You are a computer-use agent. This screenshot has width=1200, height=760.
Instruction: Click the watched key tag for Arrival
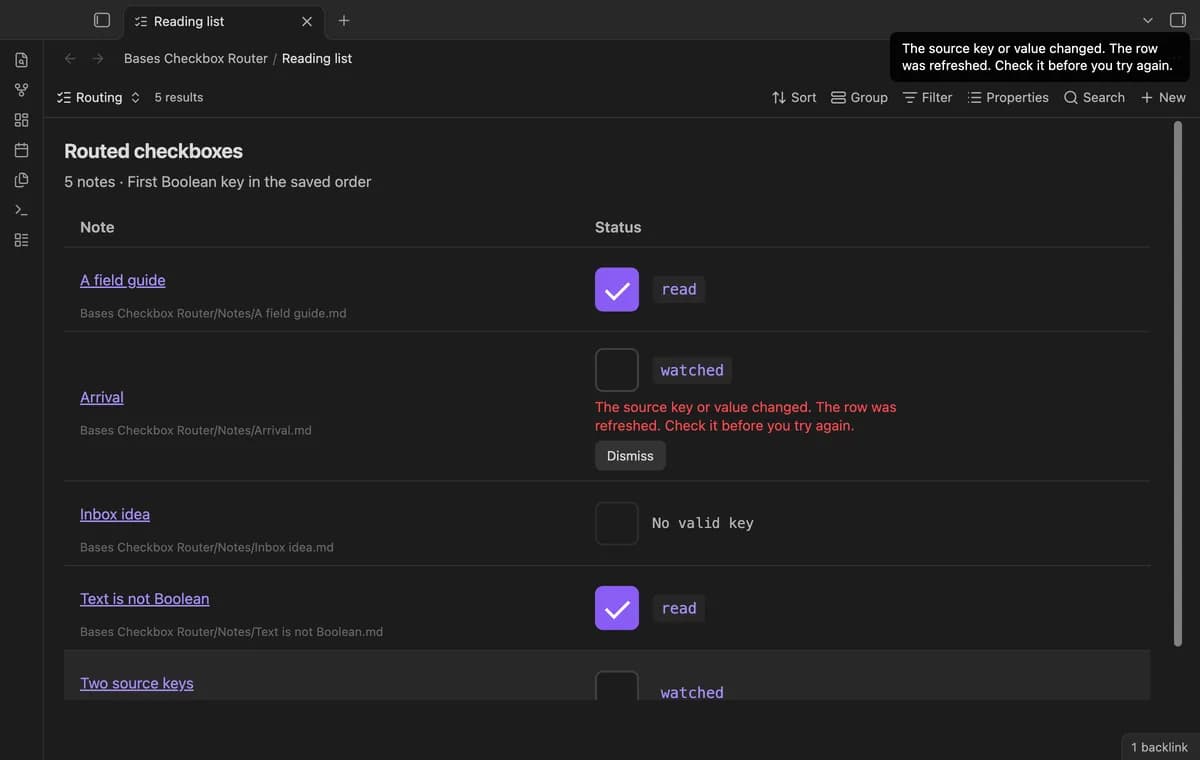pyautogui.click(x=692, y=370)
